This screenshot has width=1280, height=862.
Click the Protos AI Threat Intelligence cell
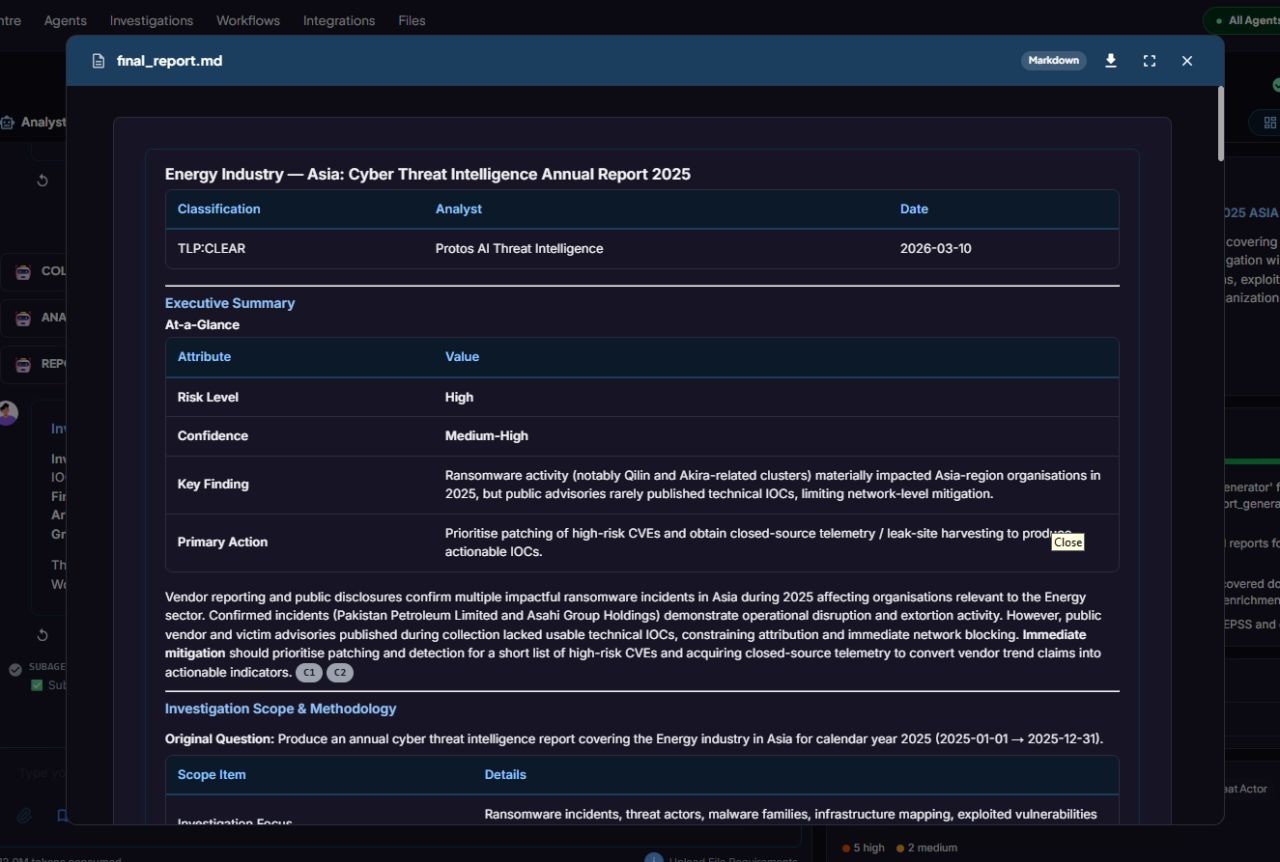tap(519, 249)
